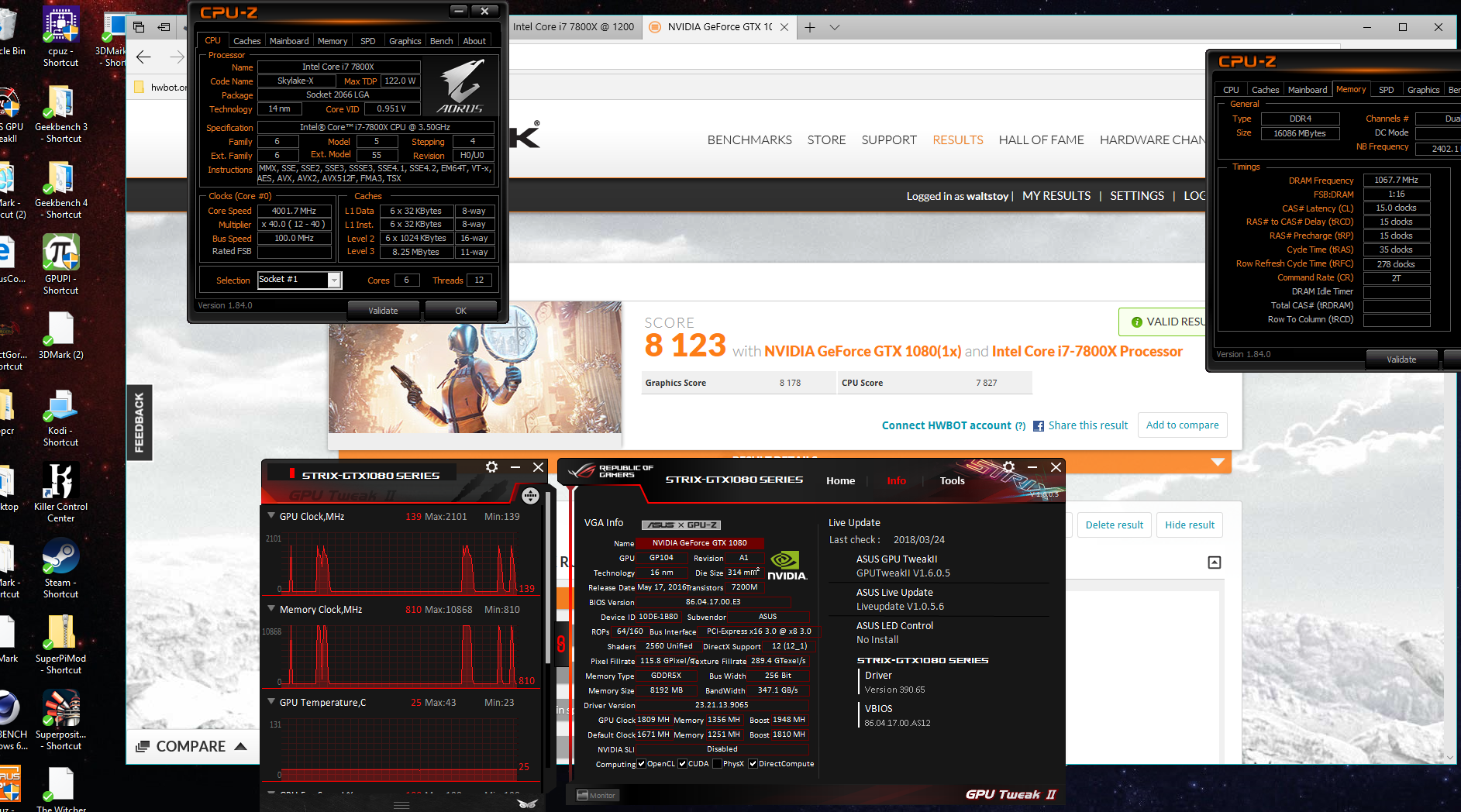Click OK in the CPU-Z window

tap(460, 311)
